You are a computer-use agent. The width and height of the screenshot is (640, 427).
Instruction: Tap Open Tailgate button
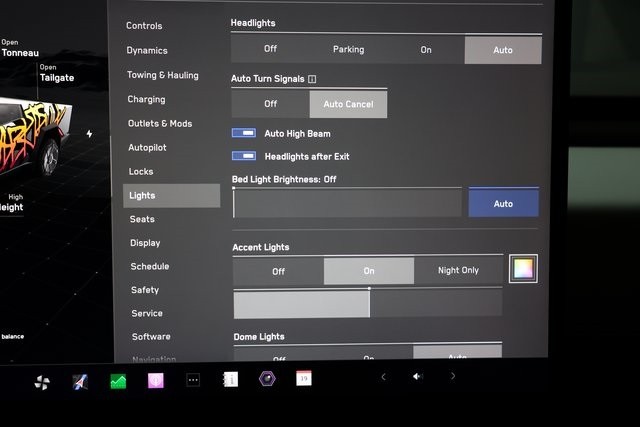[57, 73]
